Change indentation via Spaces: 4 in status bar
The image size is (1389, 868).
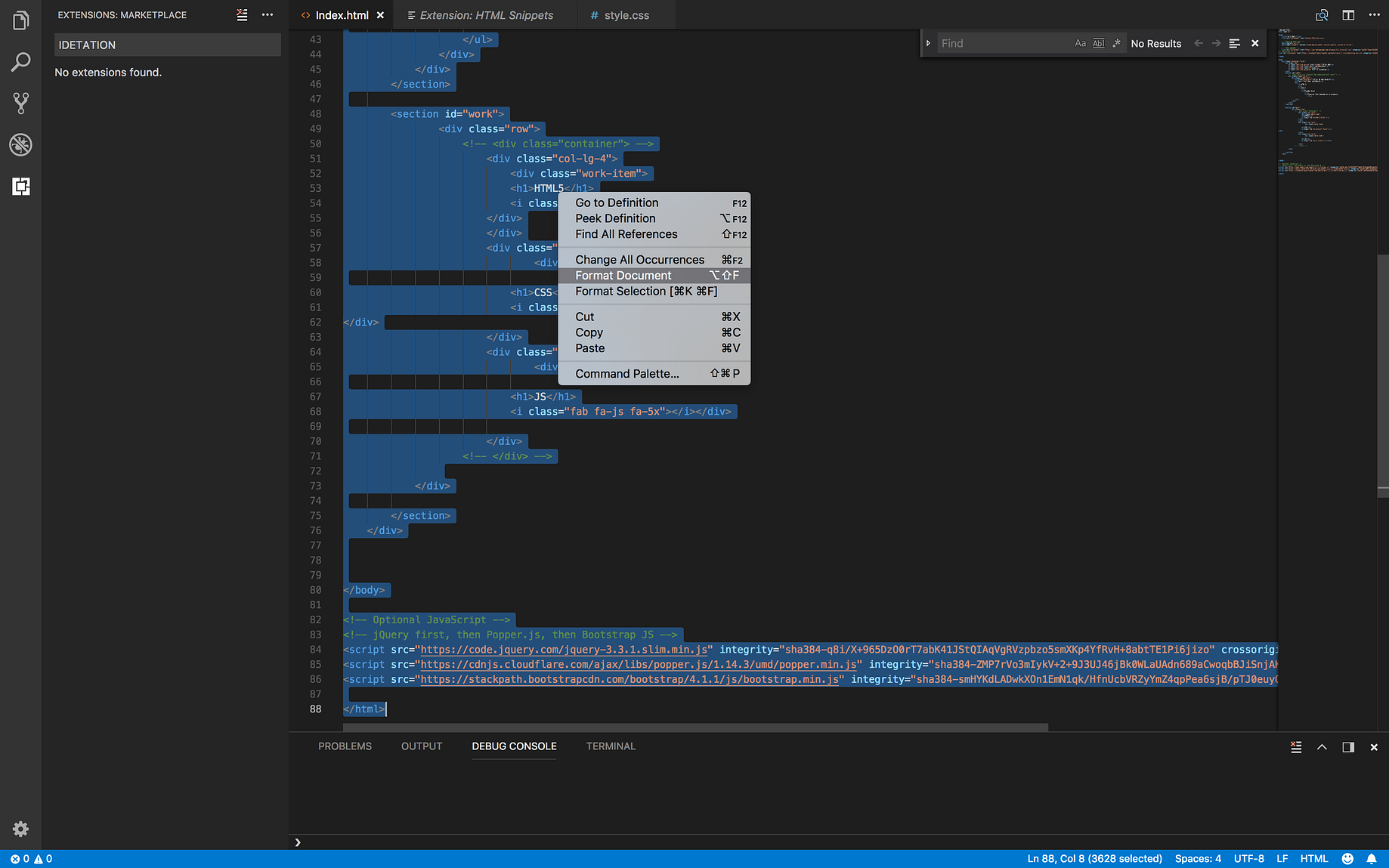coord(1198,858)
